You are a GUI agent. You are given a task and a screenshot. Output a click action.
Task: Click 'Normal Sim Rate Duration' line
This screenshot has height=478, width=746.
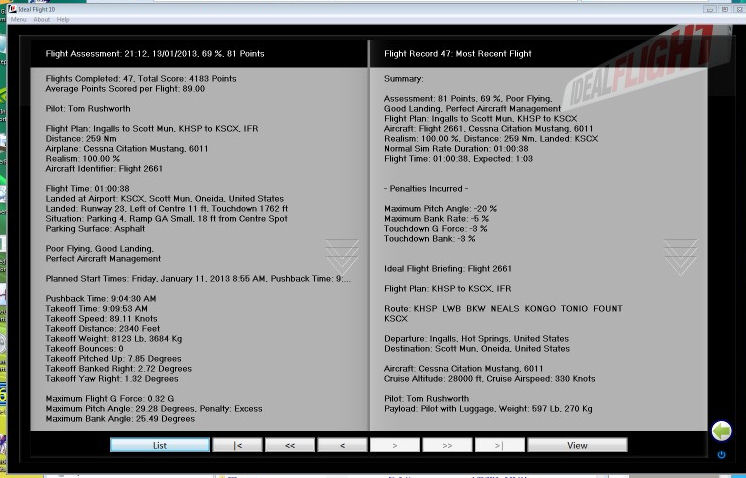(x=456, y=148)
